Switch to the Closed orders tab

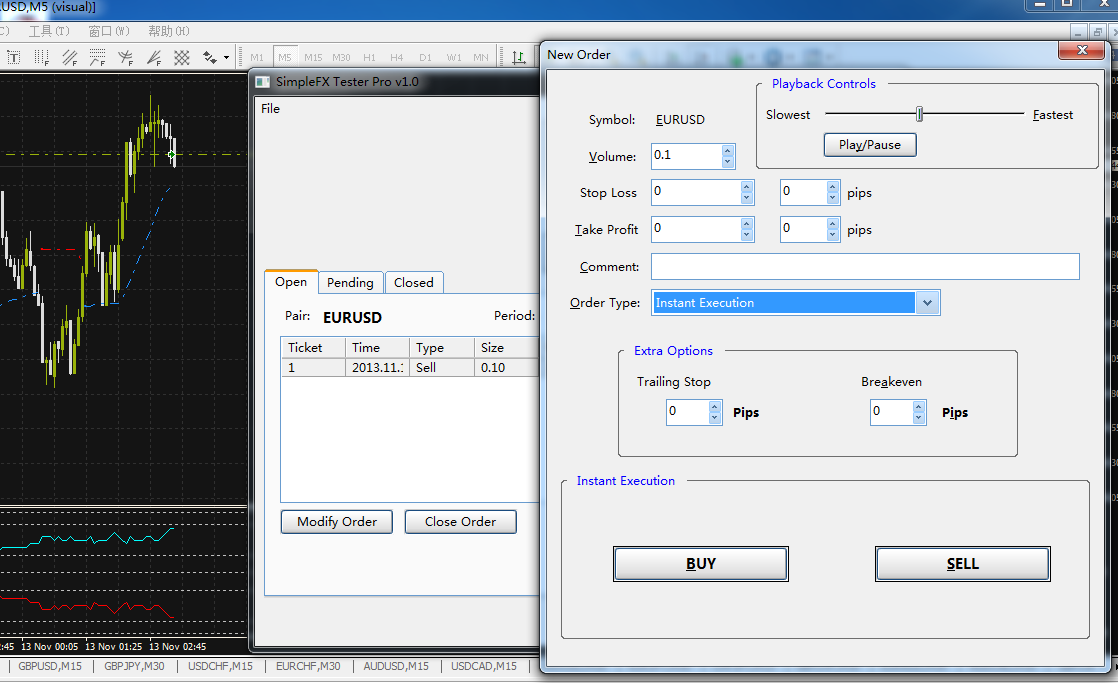414,282
